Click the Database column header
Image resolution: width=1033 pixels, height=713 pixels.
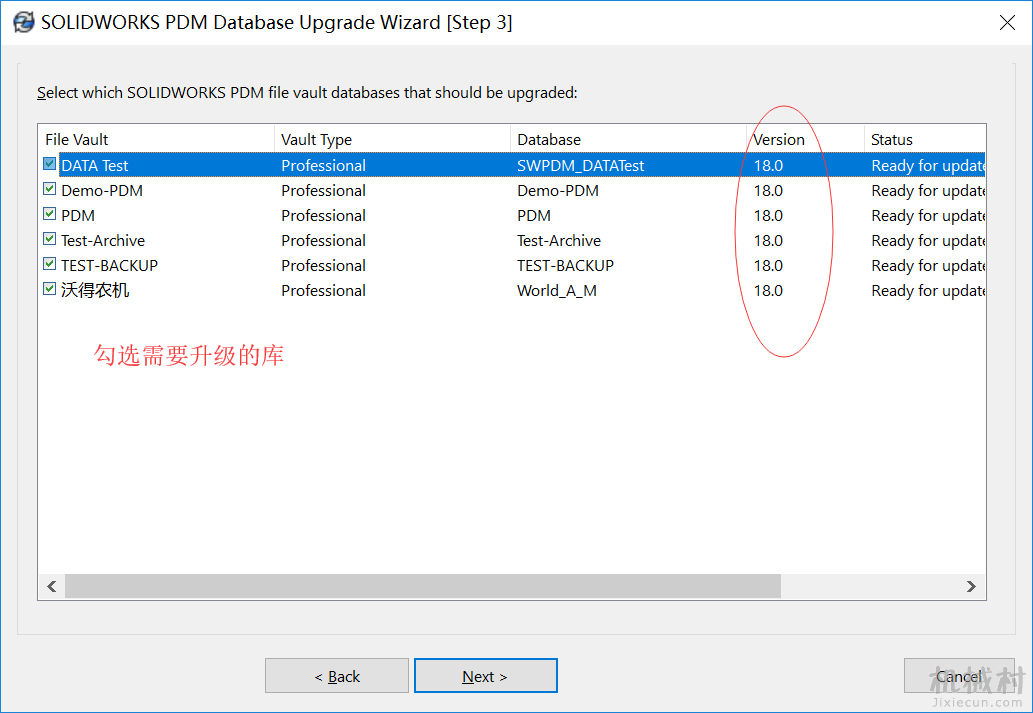tap(628, 139)
